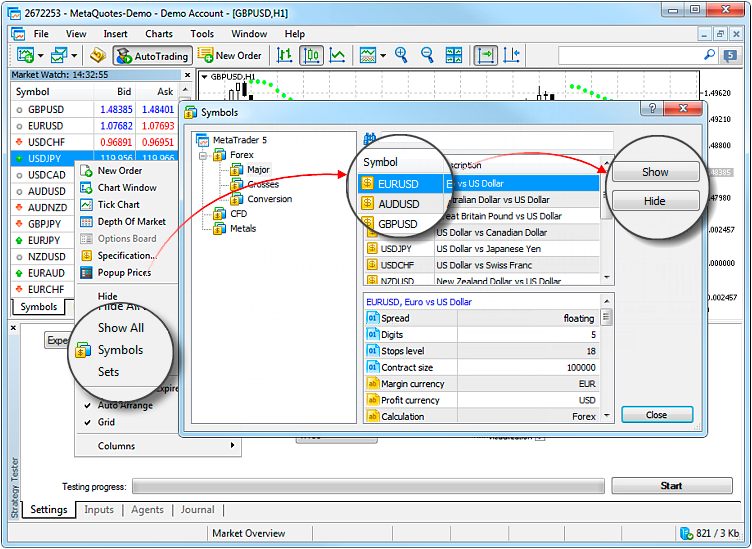Close the Market Watch panel
Screen dimensions: 752x549
[x=188, y=75]
